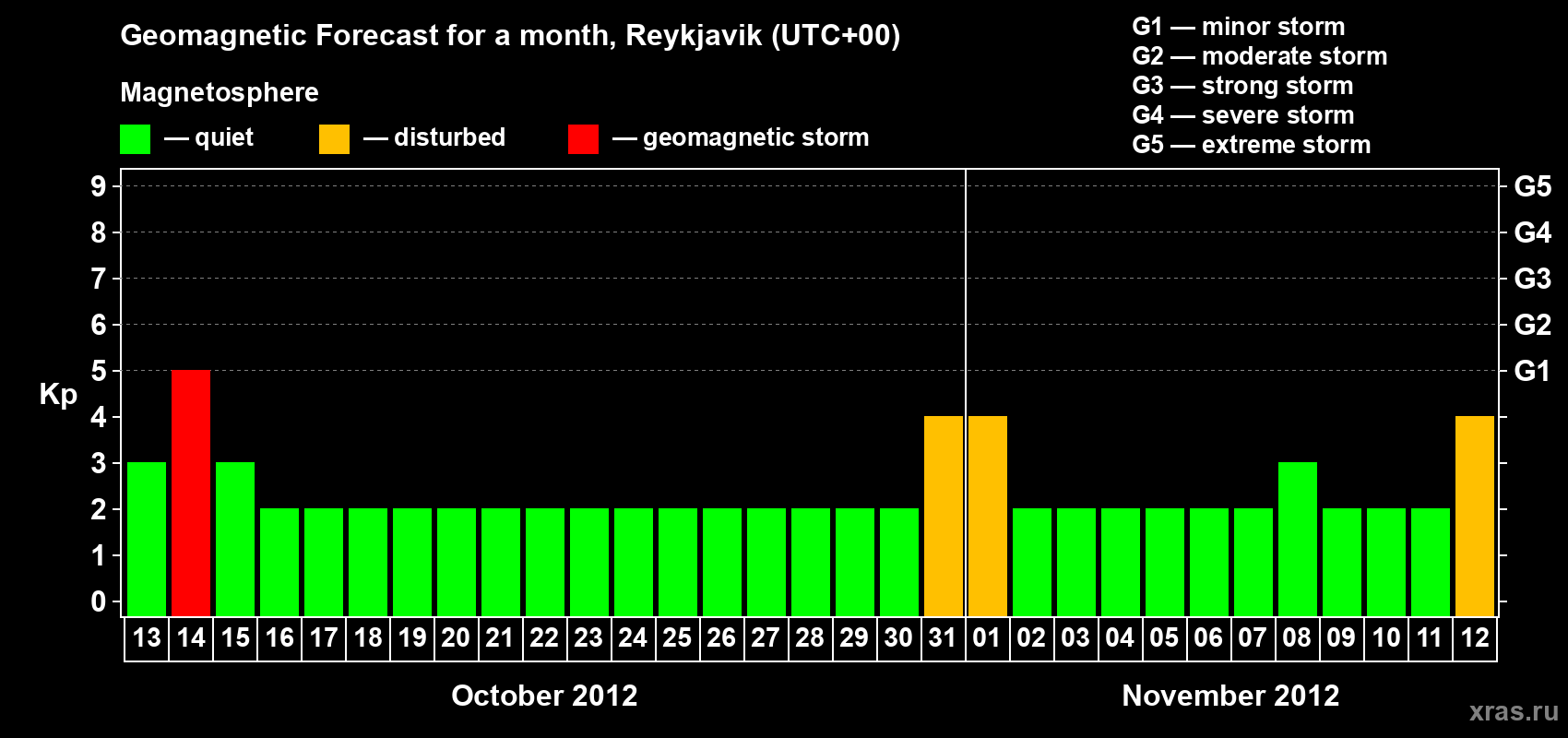The image size is (1568, 738).
Task: Click the orange disturbed legend swatch
Action: 334,139
